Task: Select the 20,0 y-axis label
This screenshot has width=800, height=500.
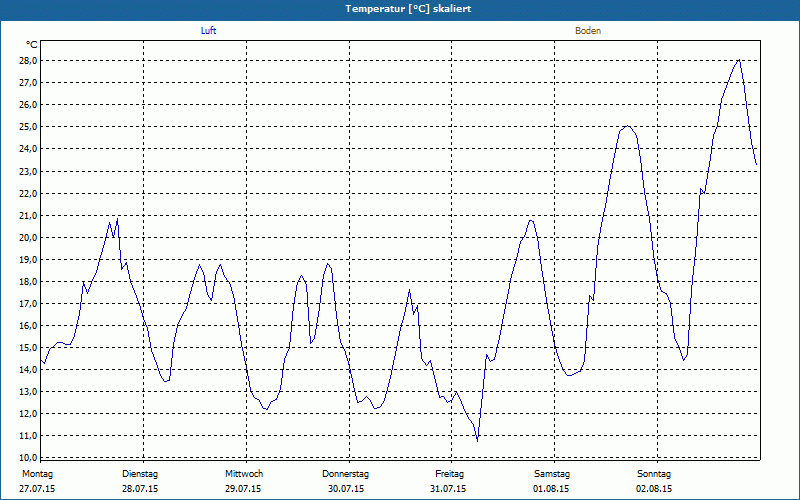Action: [28, 237]
